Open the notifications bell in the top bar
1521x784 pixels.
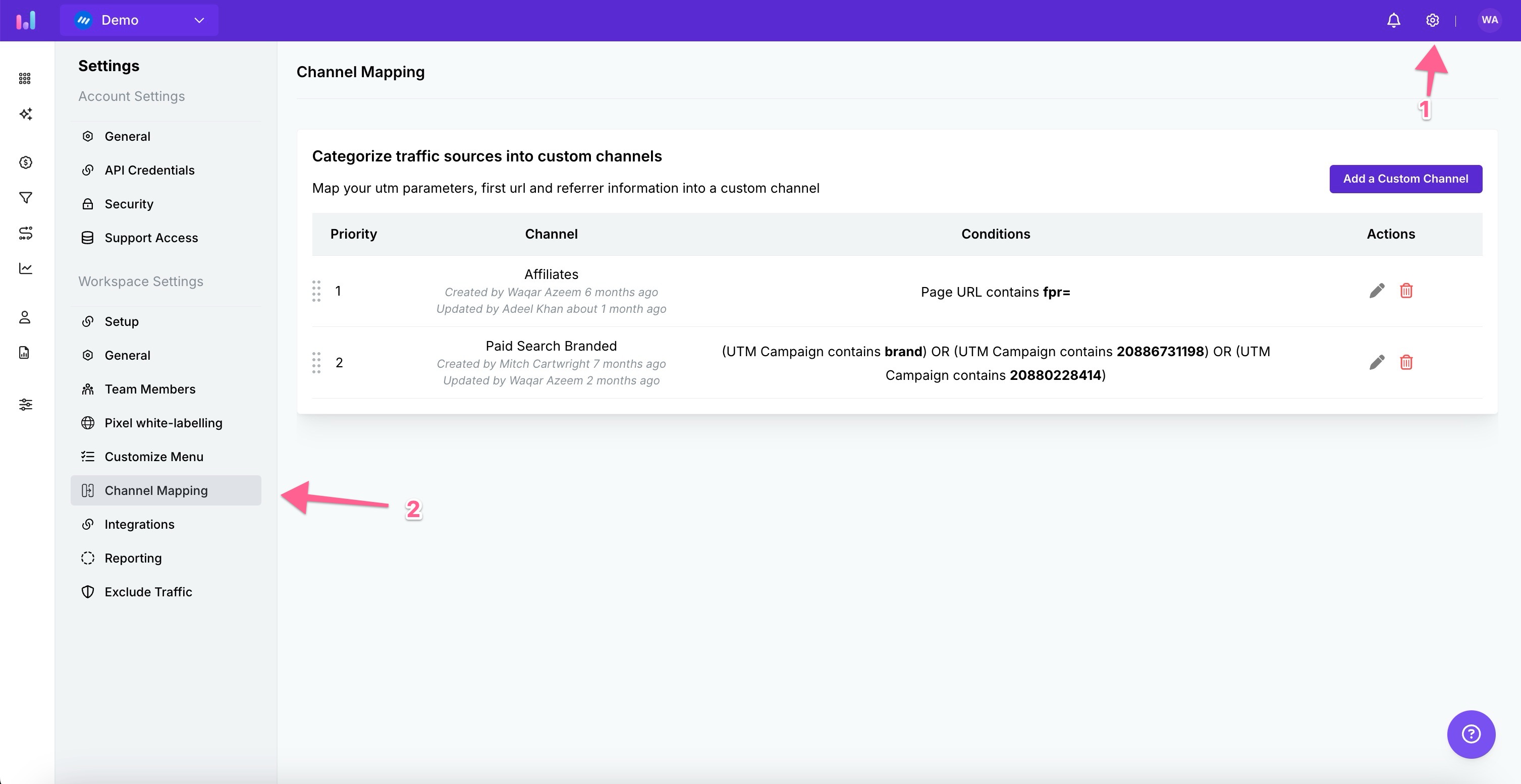1393,20
